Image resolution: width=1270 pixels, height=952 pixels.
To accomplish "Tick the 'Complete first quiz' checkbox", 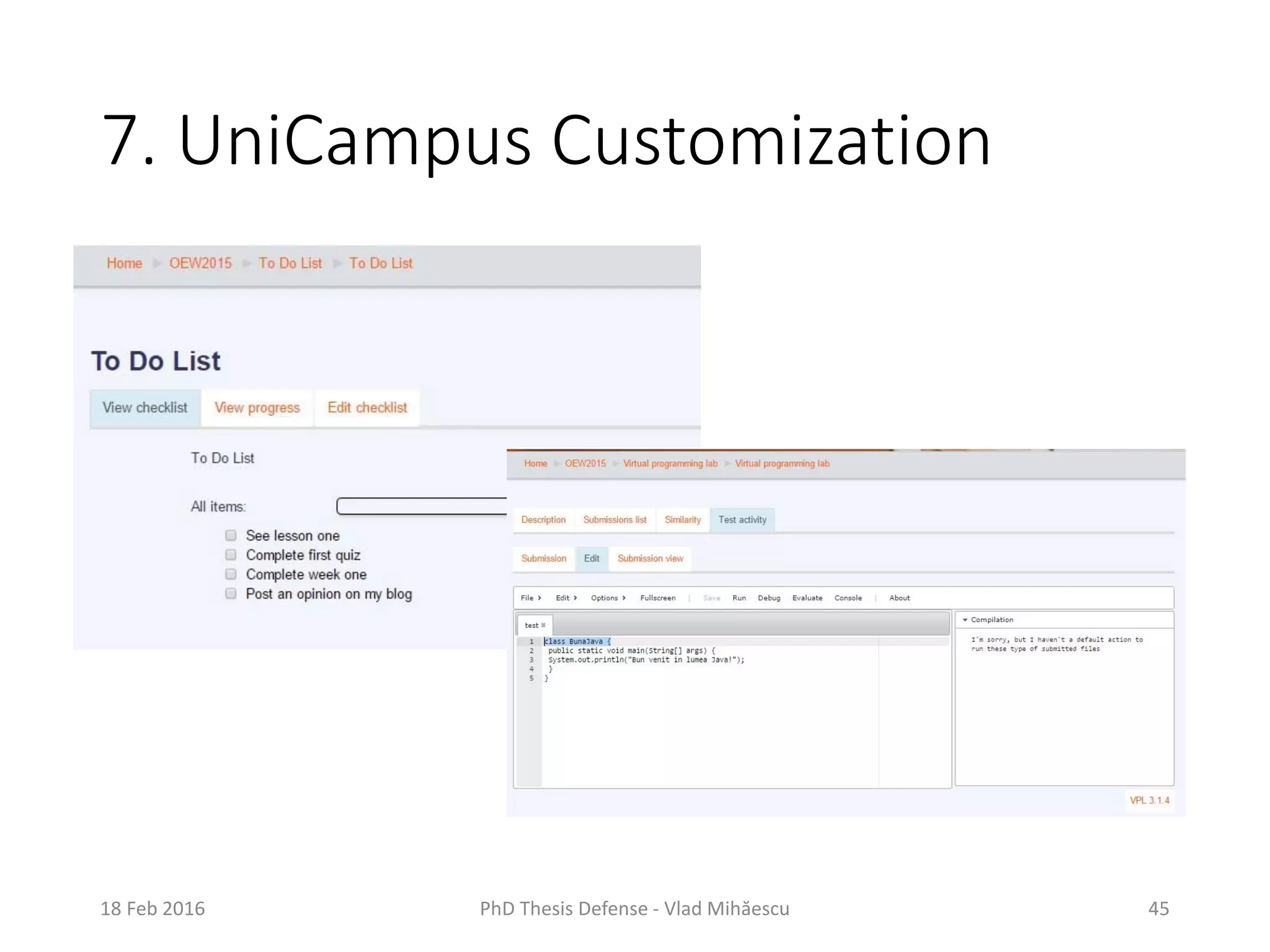I will coord(231,555).
